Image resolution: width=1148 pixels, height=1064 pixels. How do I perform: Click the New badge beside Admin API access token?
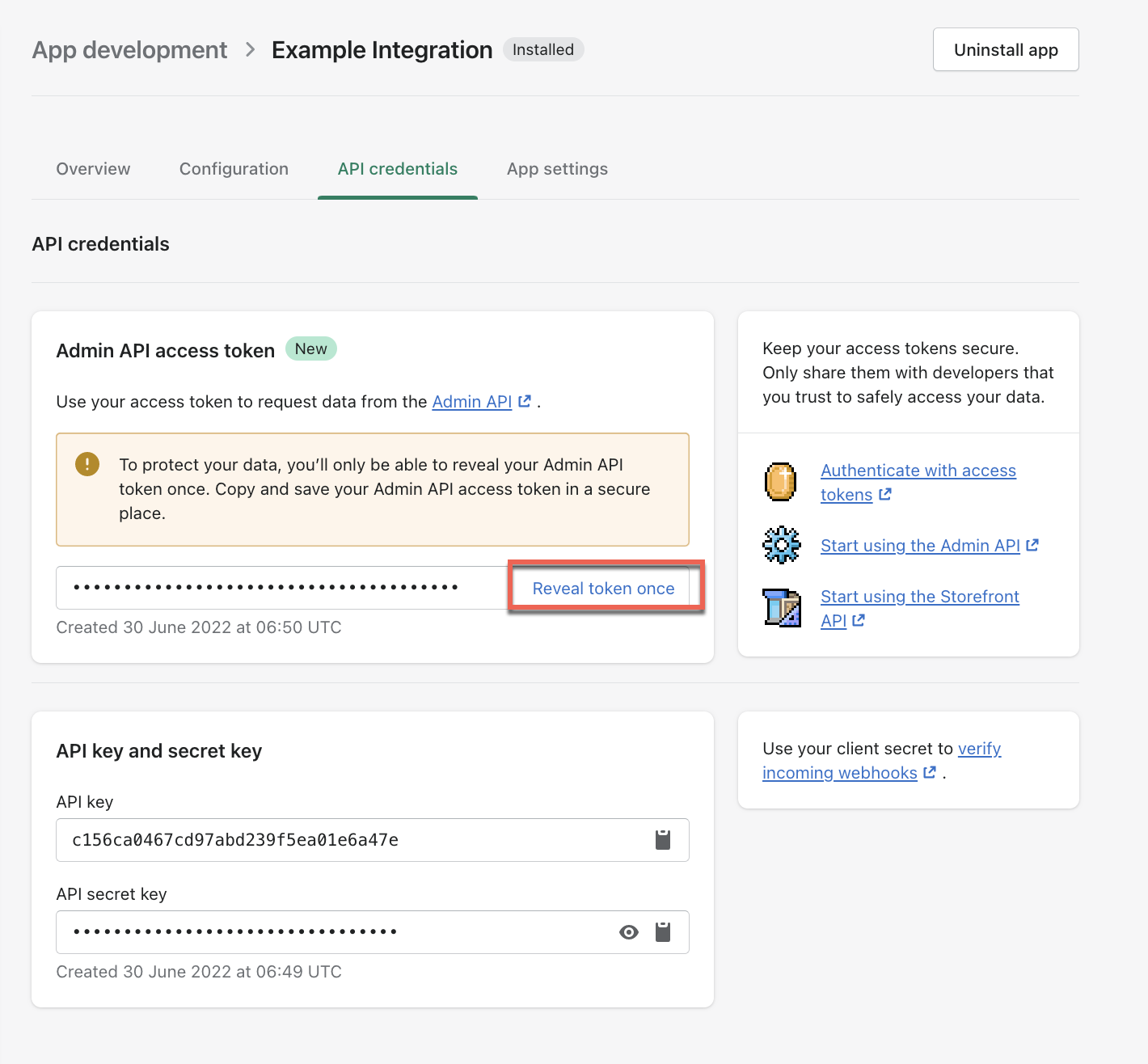pos(311,348)
